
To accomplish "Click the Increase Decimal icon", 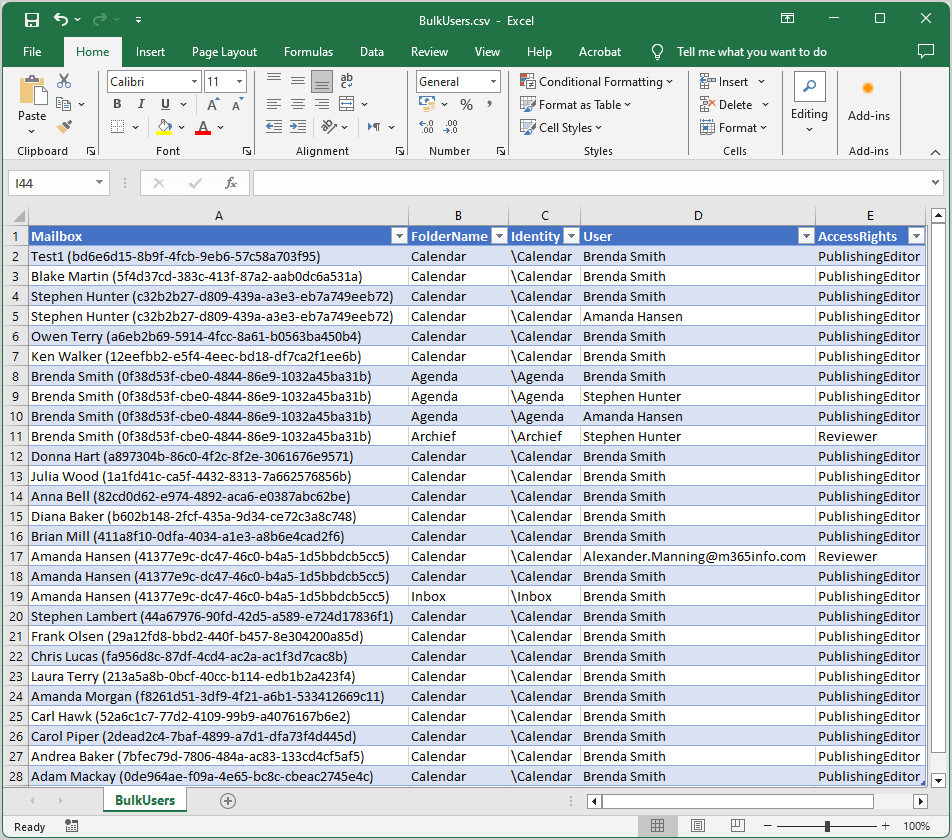I will pyautogui.click(x=426, y=127).
